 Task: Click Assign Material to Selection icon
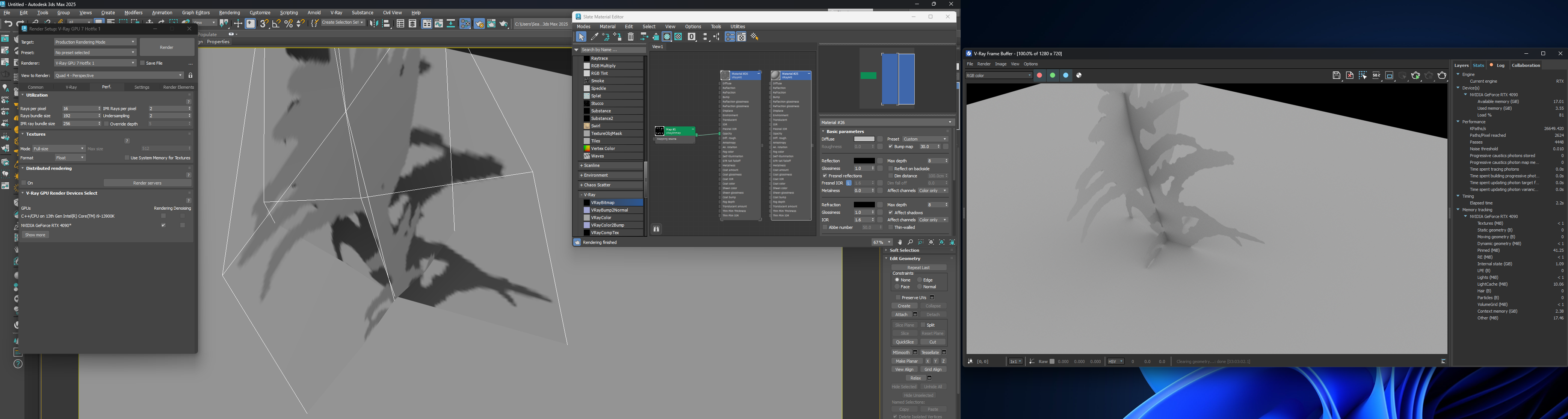point(618,36)
